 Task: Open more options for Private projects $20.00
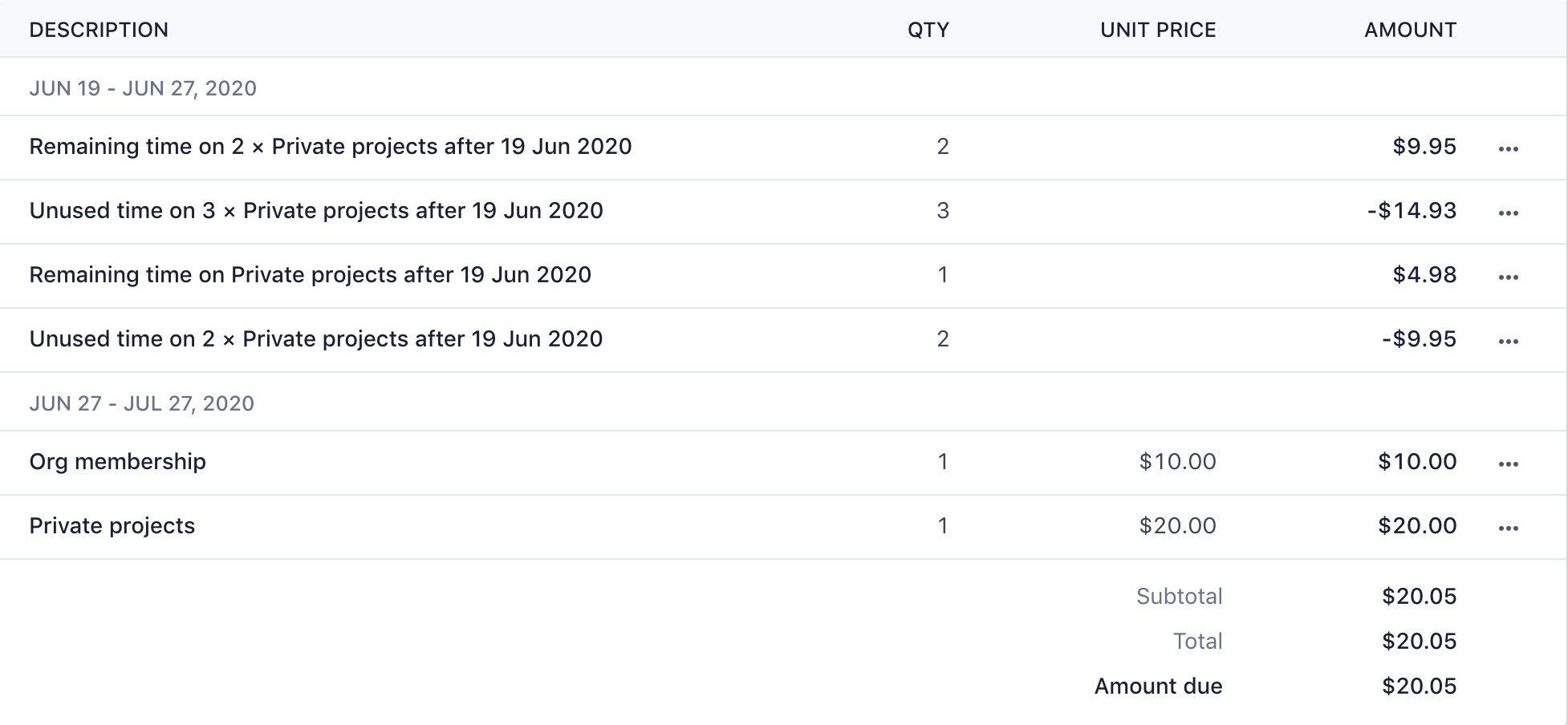[x=1508, y=528]
